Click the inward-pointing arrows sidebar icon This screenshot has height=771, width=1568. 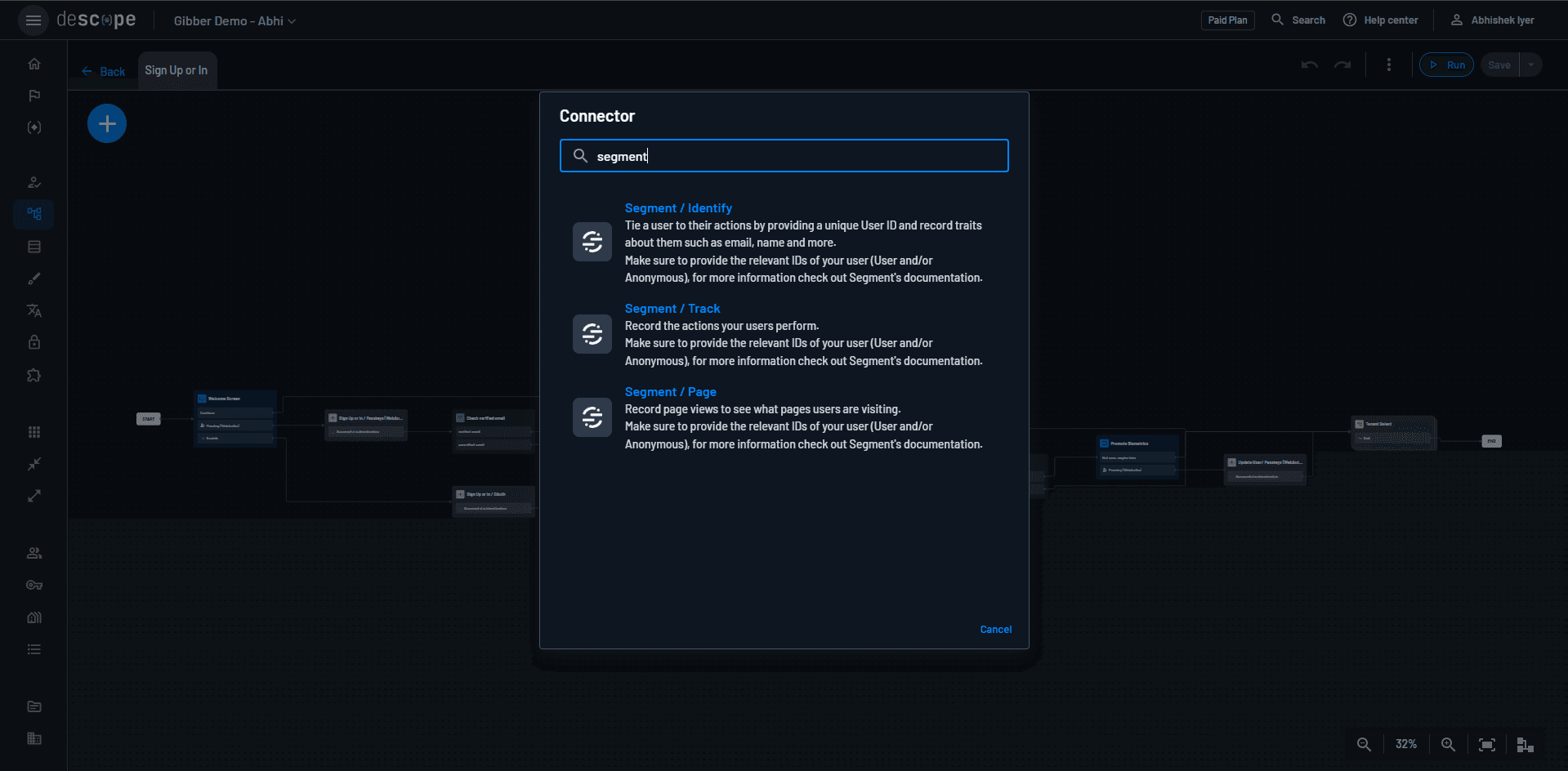pos(34,464)
